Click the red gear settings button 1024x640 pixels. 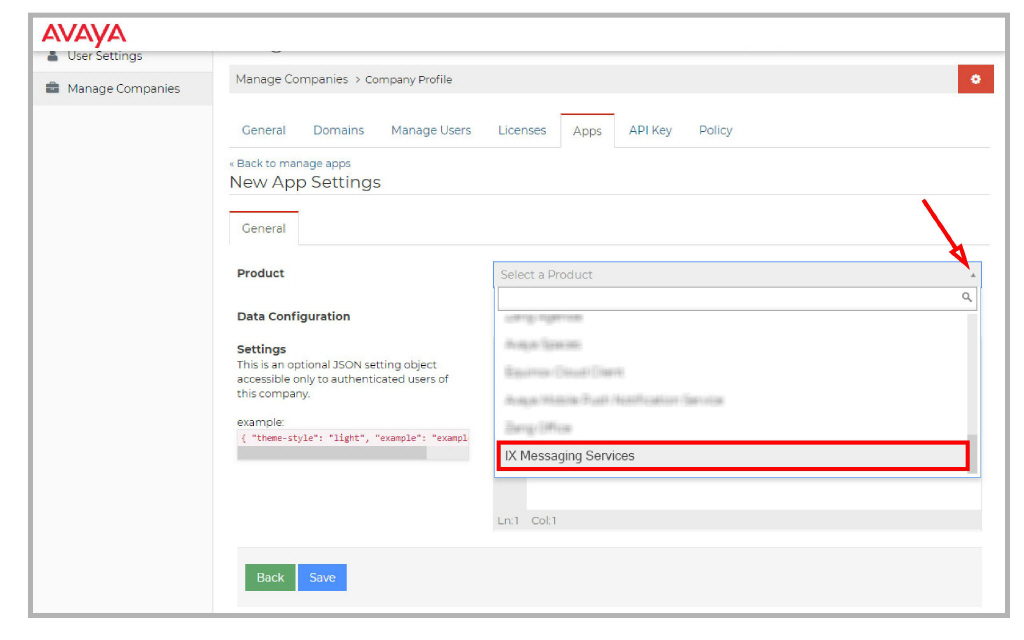[x=976, y=79]
